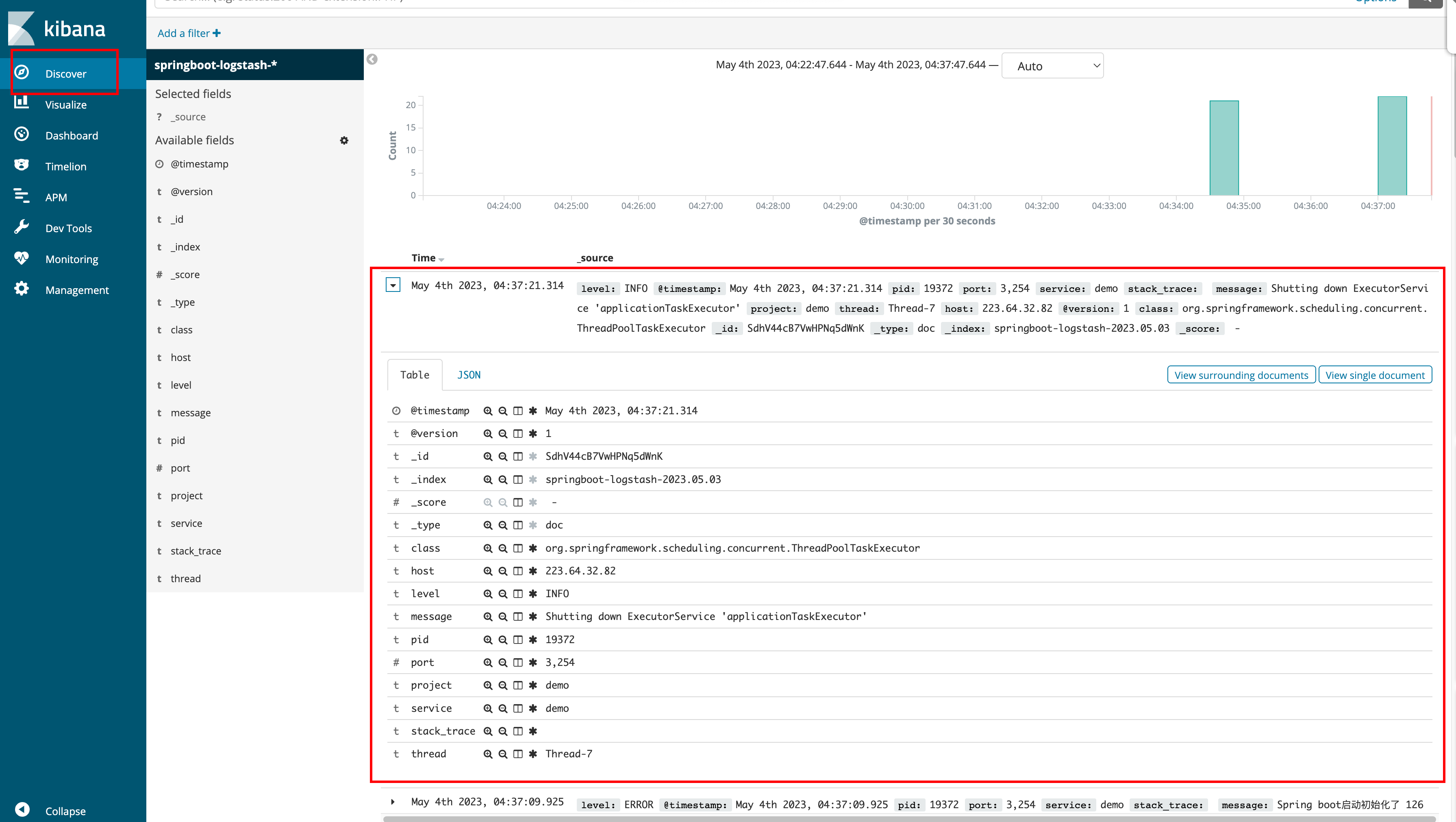This screenshot has width=1456, height=822.
Task: Expand the 04:37:09.925 ERROR document row
Action: (x=393, y=802)
